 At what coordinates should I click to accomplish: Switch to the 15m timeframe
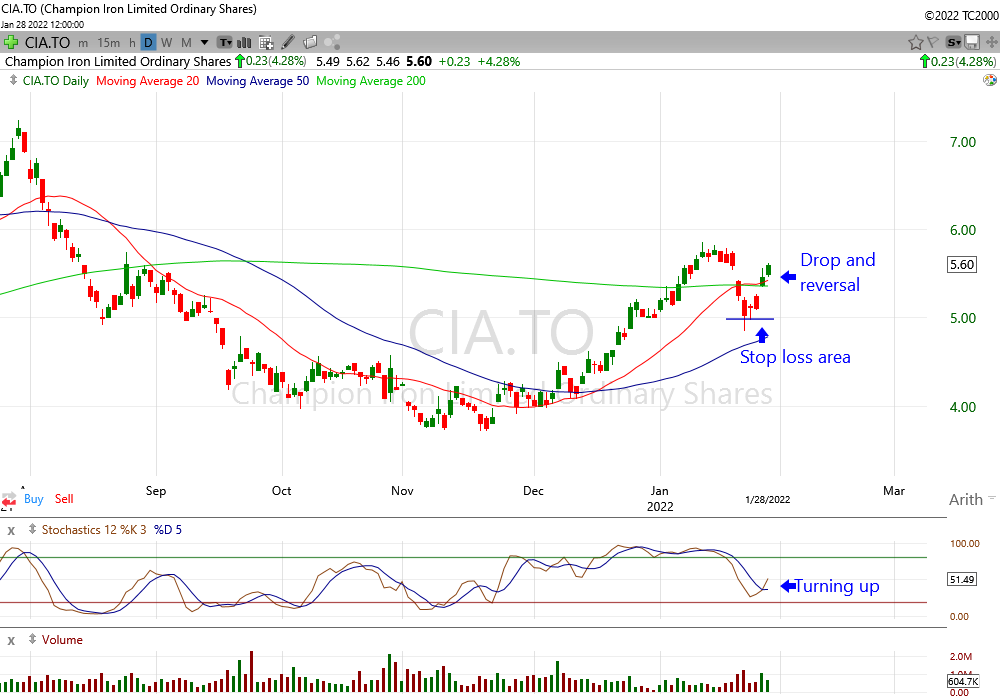click(x=108, y=43)
